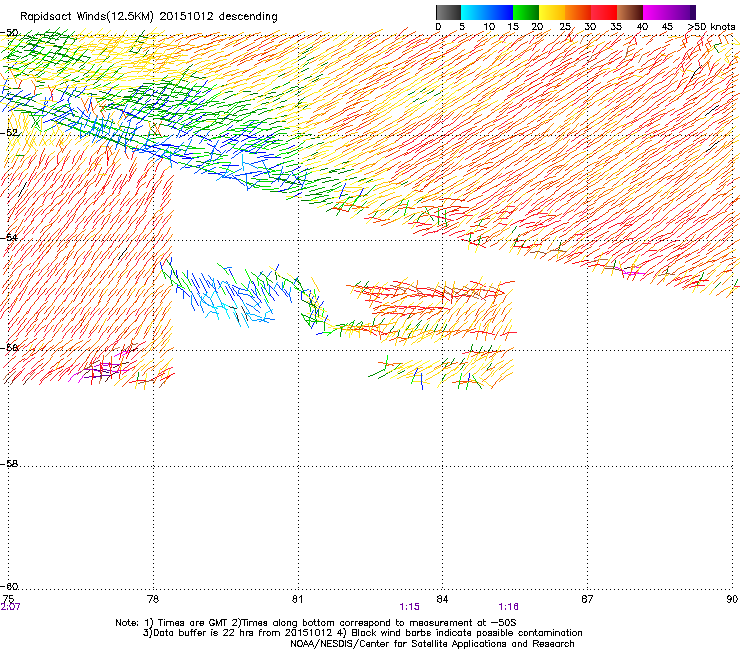Click the green 15-20 knots color segment

point(526,12)
